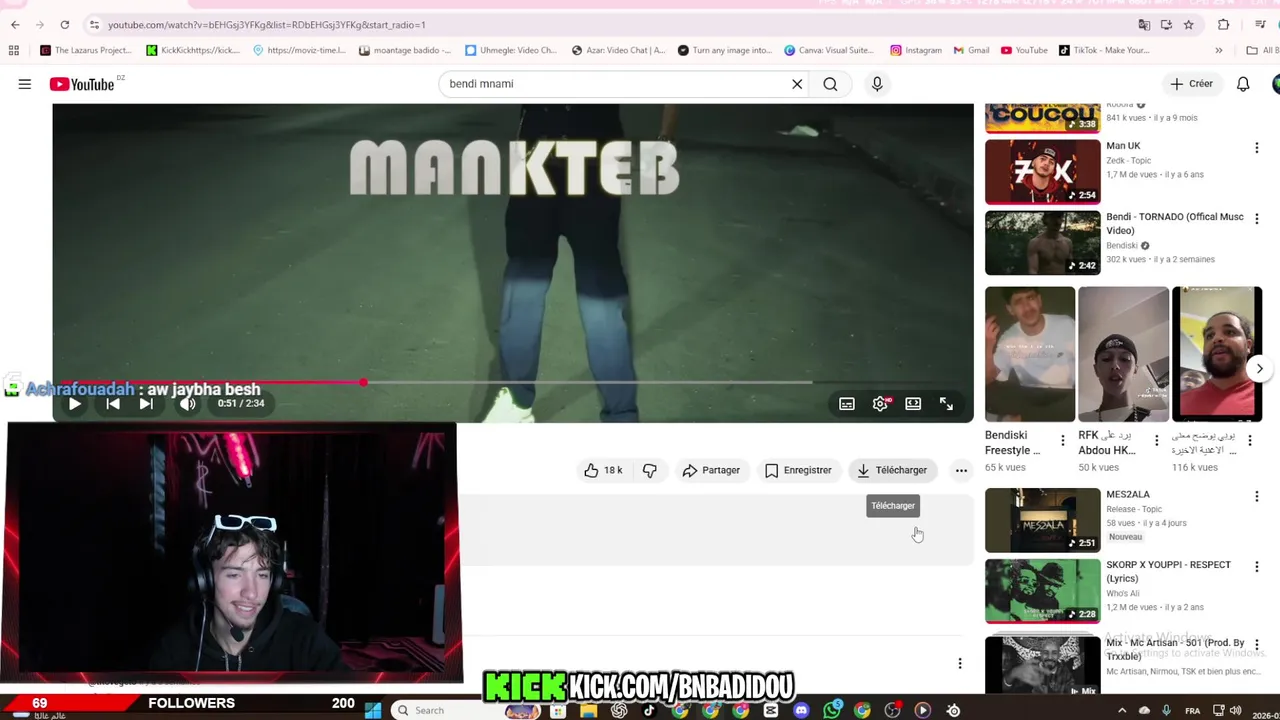Click the YouTube search input field
The image size is (1280, 720).
(x=617, y=84)
